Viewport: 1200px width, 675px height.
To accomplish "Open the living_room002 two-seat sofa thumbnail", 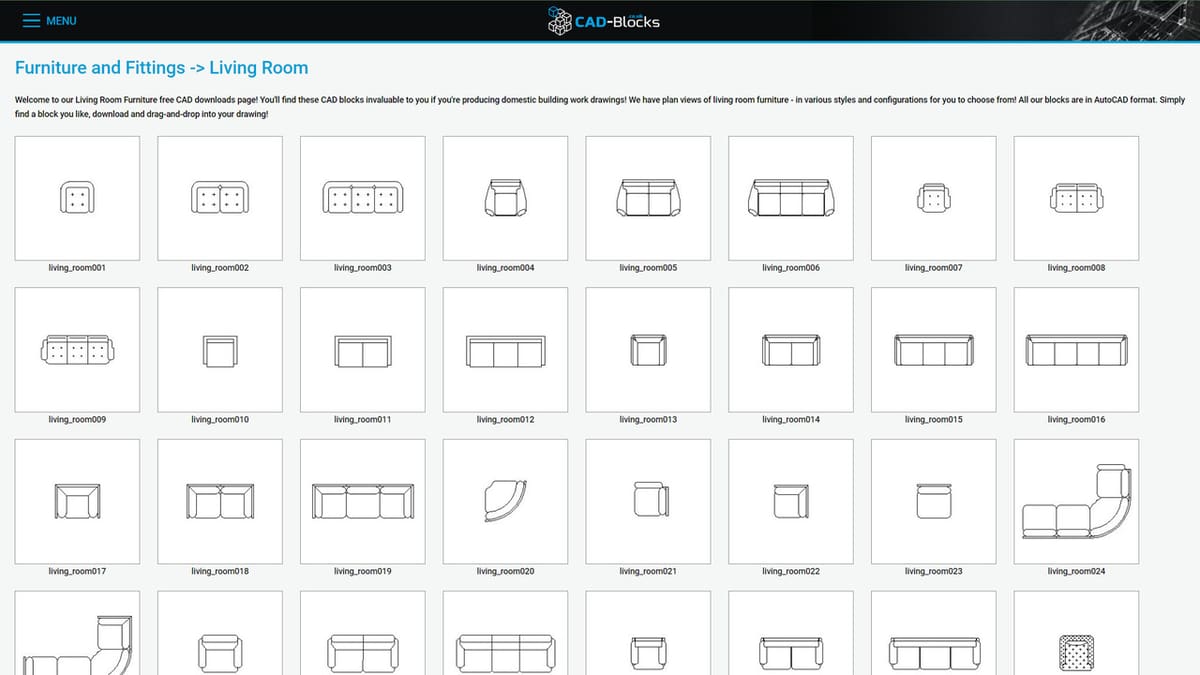I will coord(220,198).
